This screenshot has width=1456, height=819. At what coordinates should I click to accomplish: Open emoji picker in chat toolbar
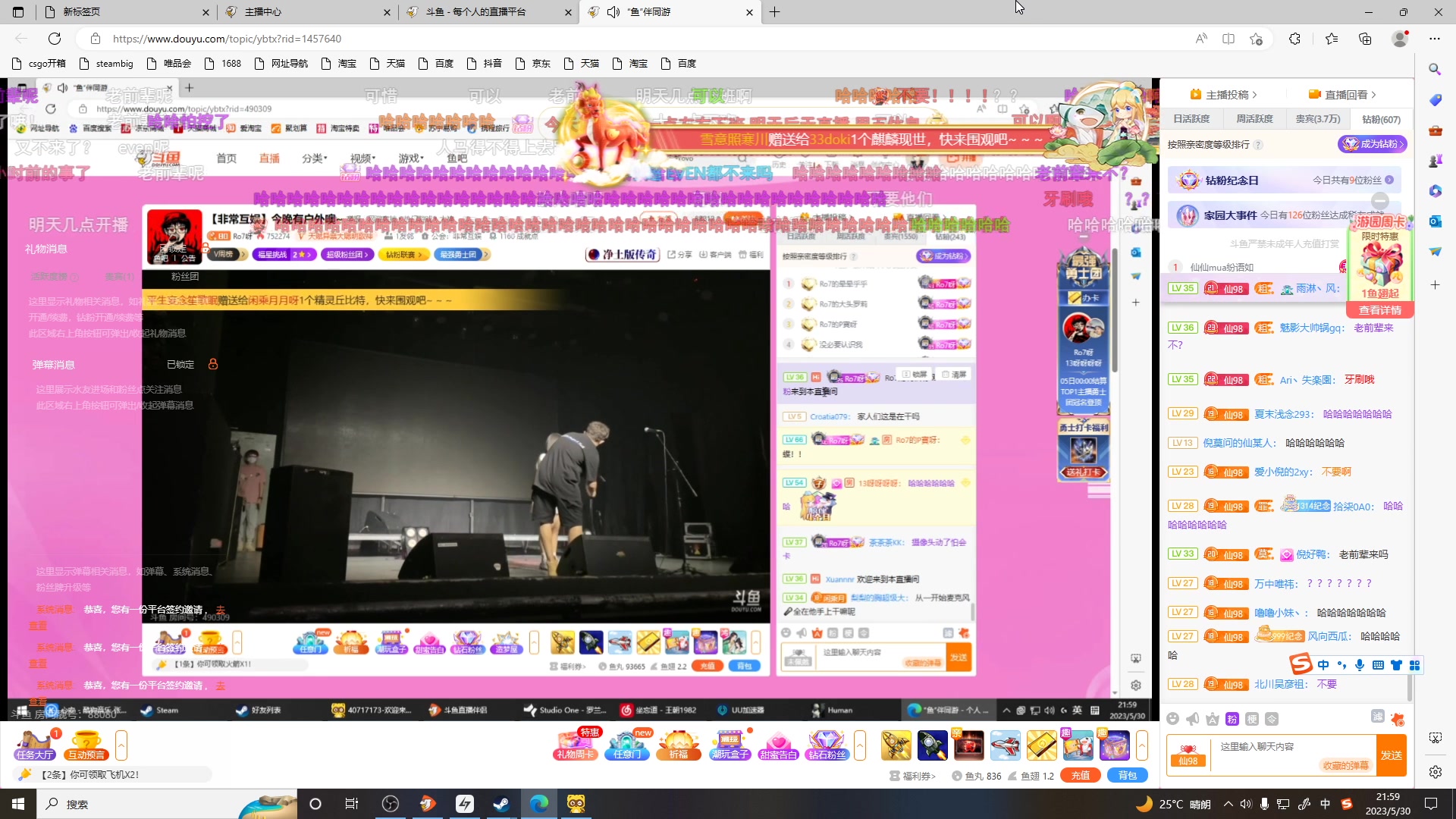[1173, 719]
